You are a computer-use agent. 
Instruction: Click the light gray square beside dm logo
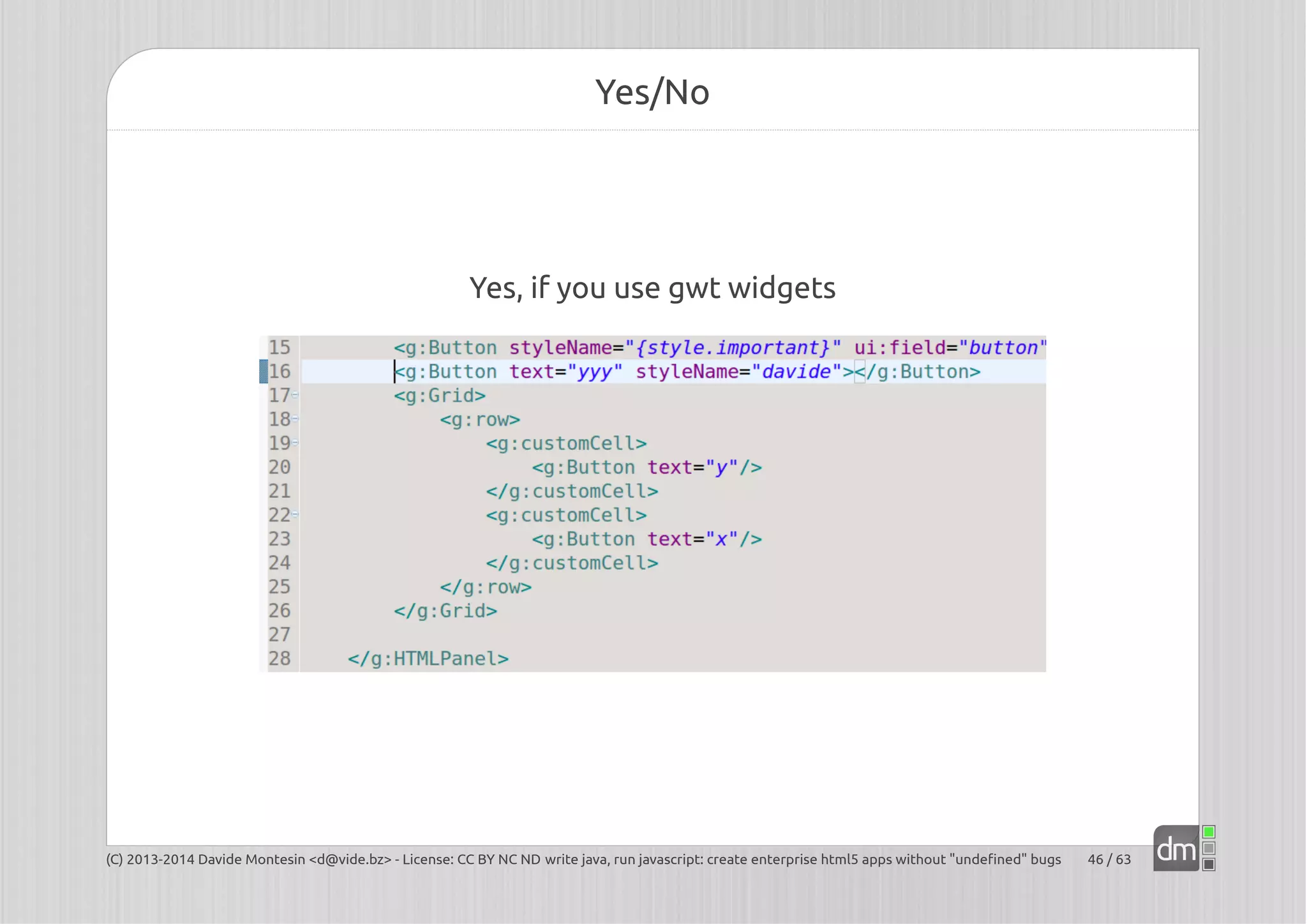click(1209, 848)
